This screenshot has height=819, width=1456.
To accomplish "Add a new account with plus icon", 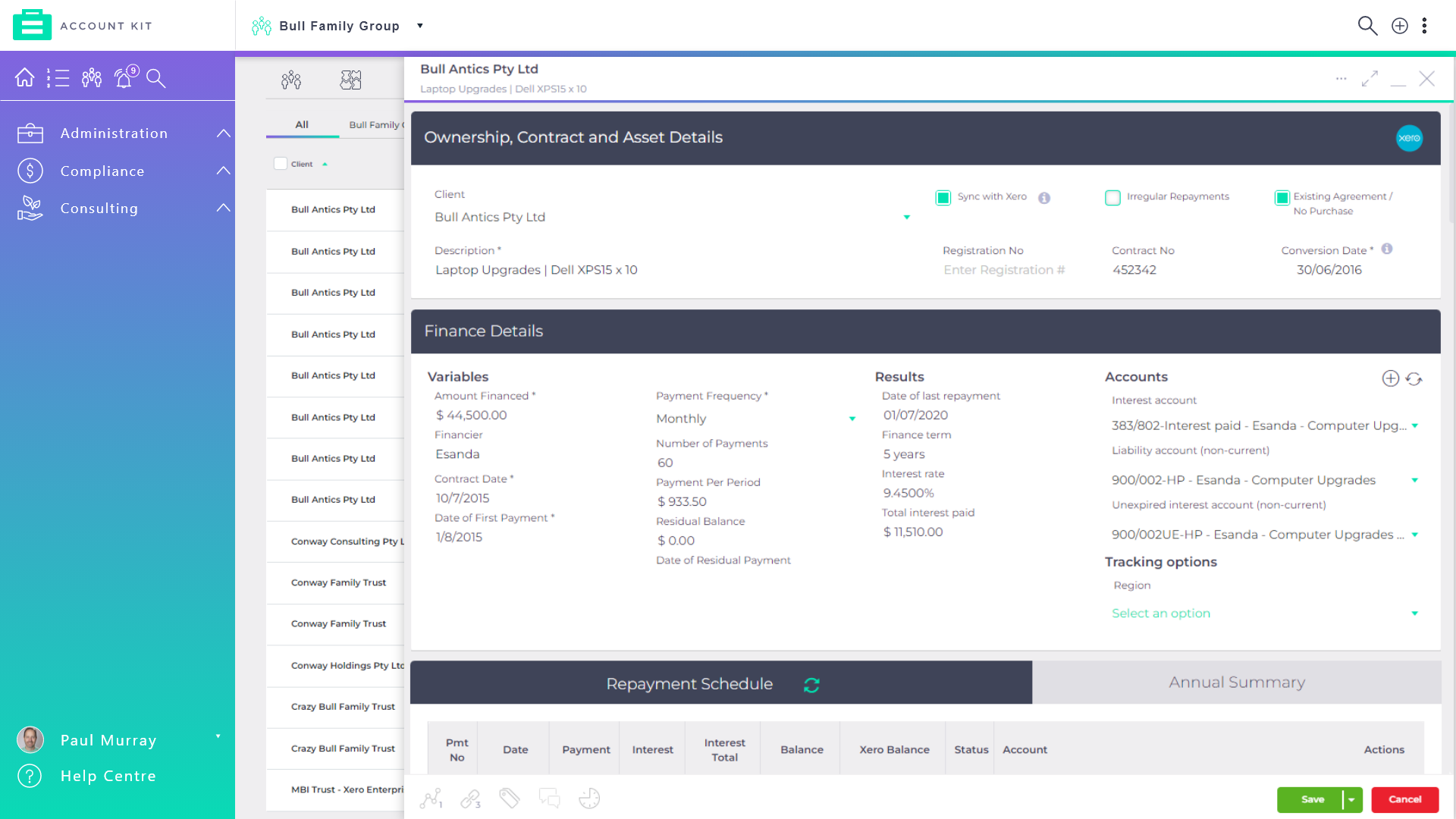I will 1390,378.
